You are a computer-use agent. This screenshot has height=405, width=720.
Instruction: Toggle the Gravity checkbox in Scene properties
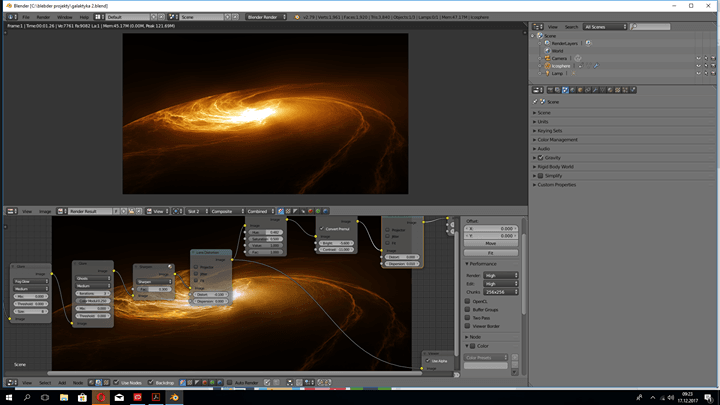point(541,158)
